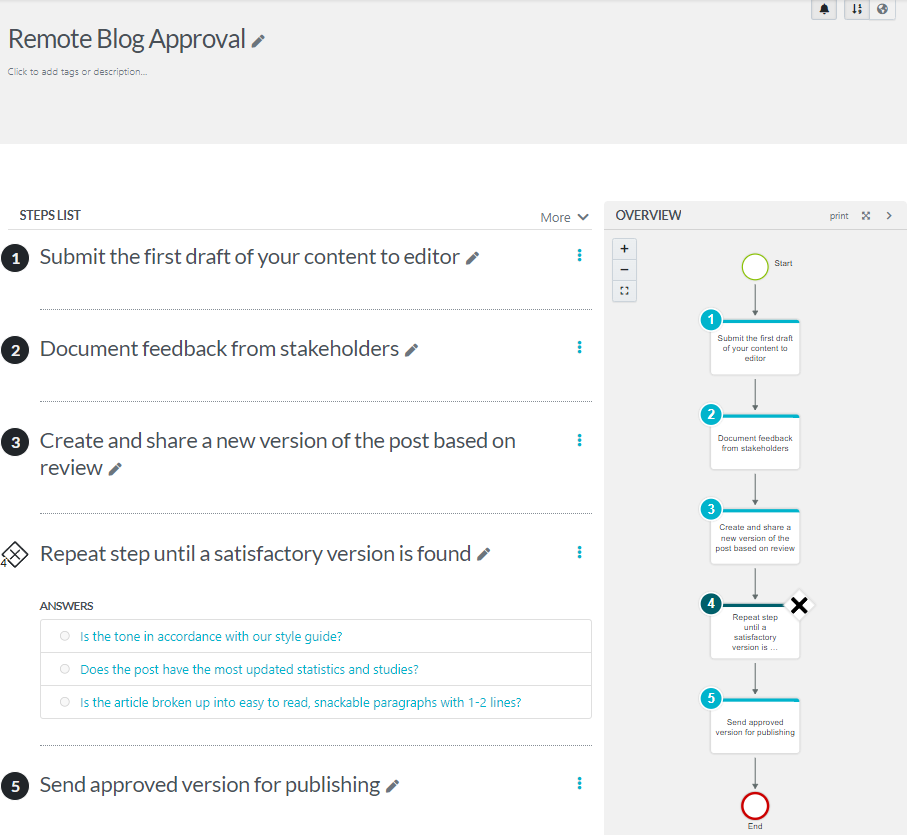Zoom out on the overview diagram
Screen dimensions: 907x835
coord(624,270)
